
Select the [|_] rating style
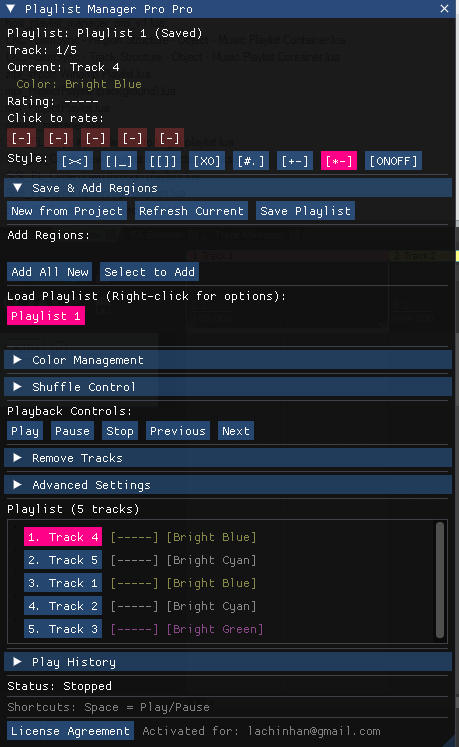coord(119,161)
